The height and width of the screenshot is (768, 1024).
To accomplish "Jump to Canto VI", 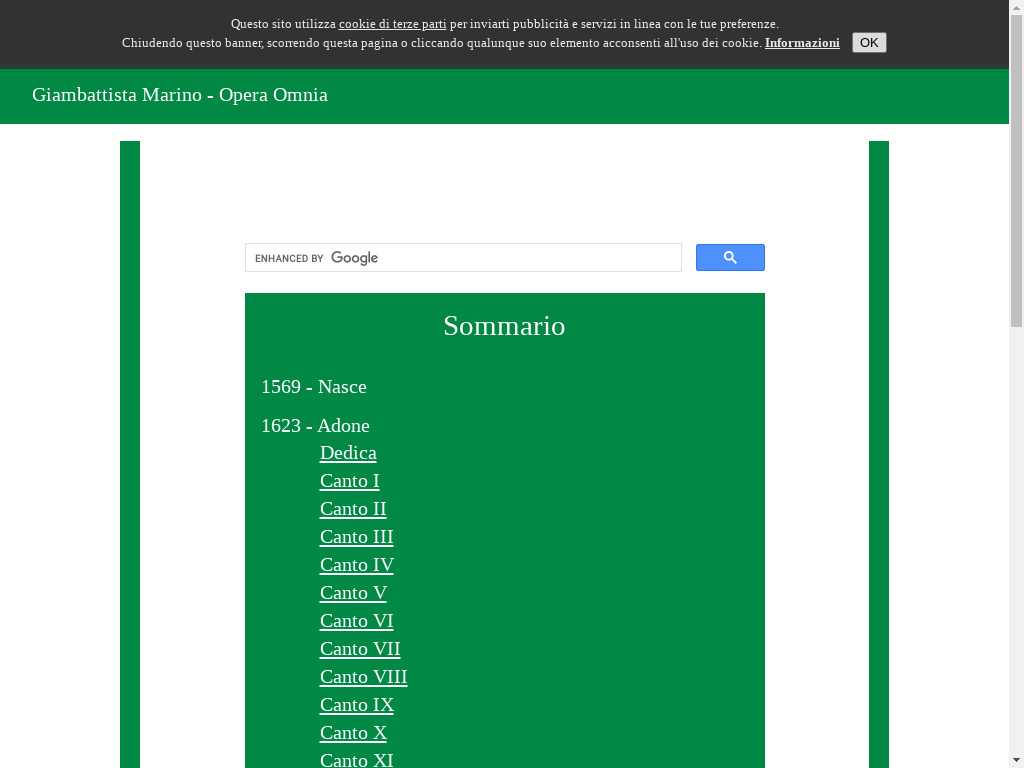I will click(x=356, y=621).
